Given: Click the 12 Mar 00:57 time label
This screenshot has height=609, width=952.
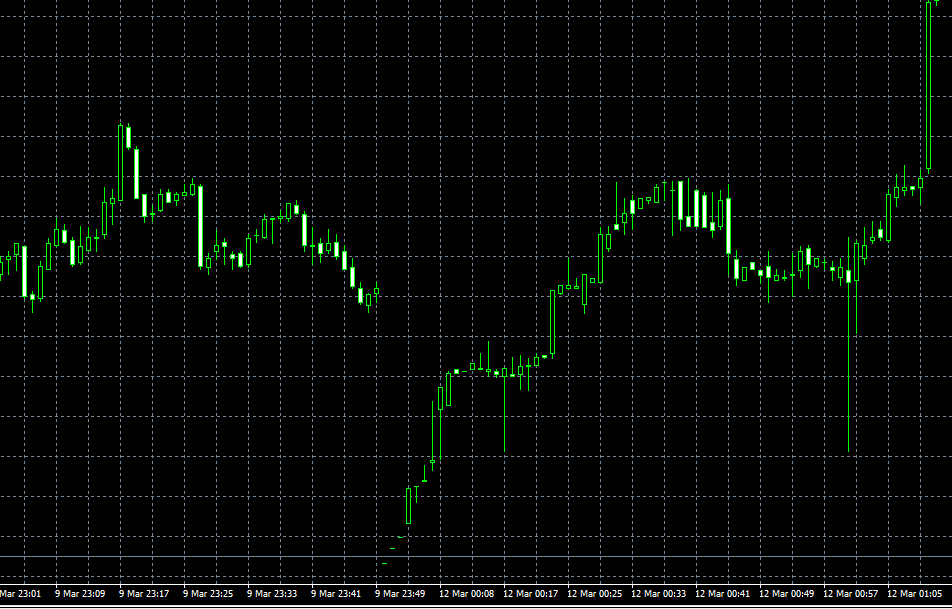Looking at the screenshot, I should [x=851, y=593].
